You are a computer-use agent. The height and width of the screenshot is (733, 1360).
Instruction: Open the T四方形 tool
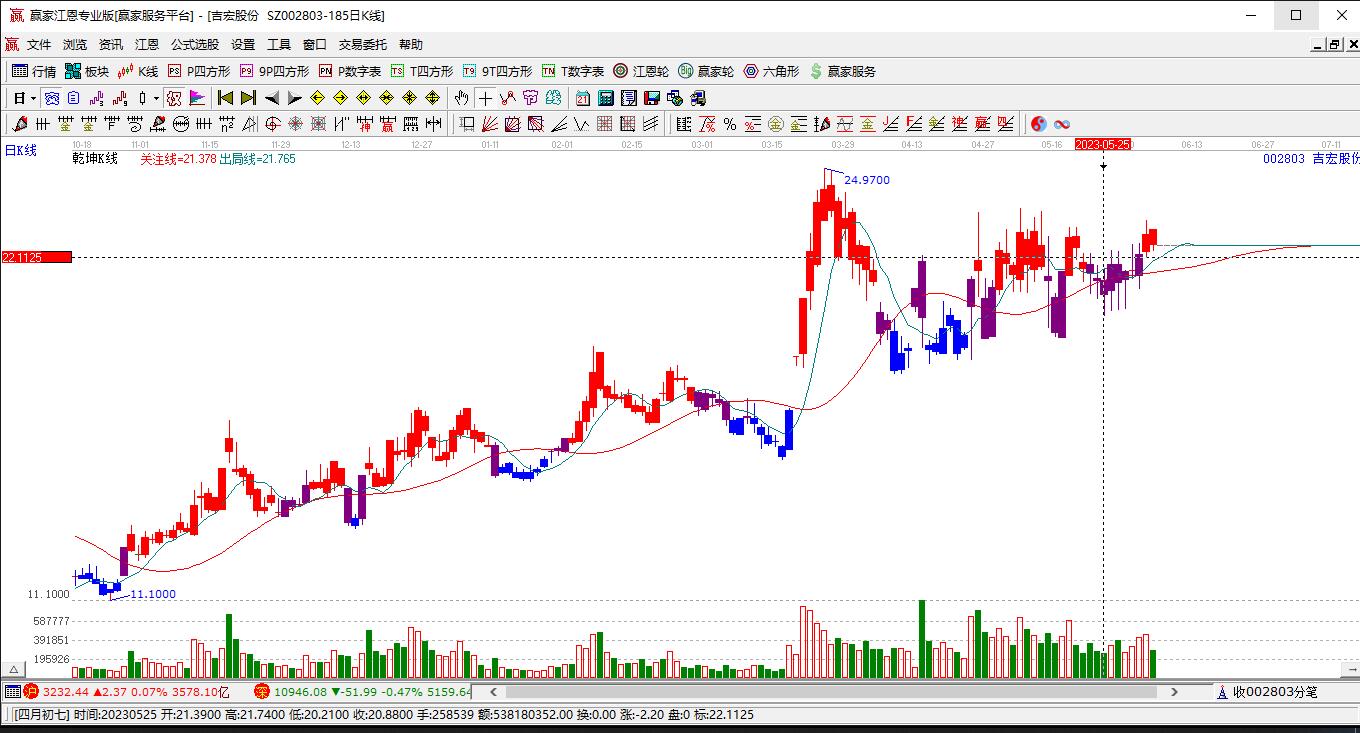click(x=422, y=71)
